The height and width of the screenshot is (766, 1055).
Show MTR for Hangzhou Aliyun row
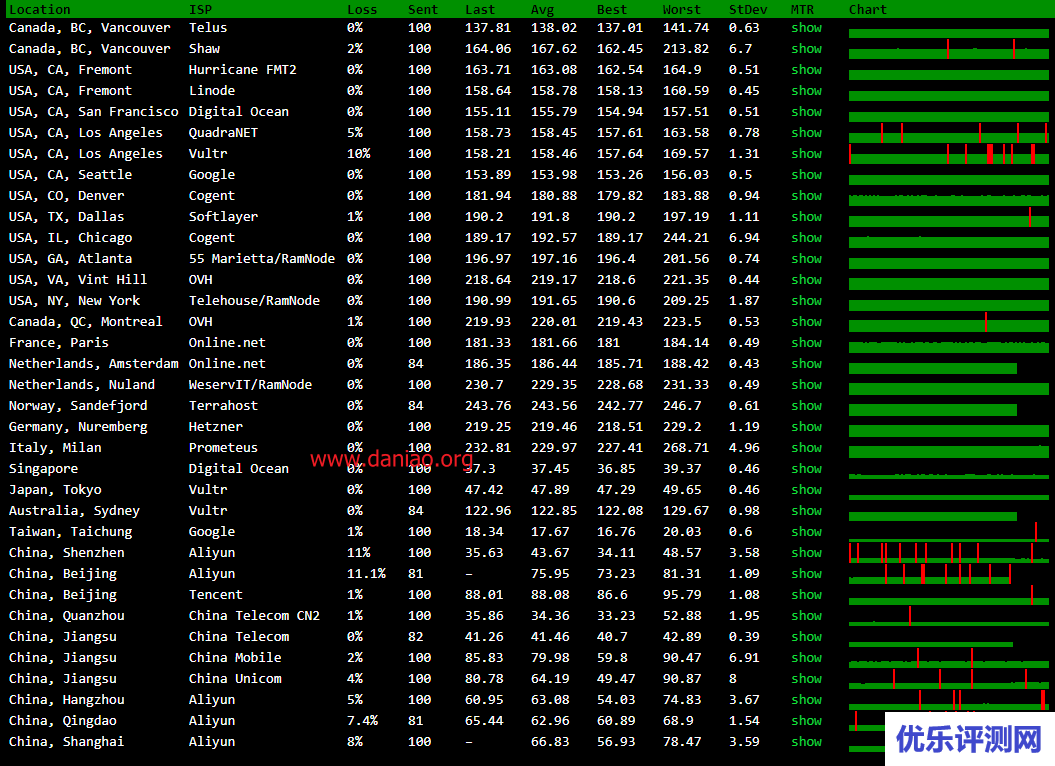click(x=806, y=699)
